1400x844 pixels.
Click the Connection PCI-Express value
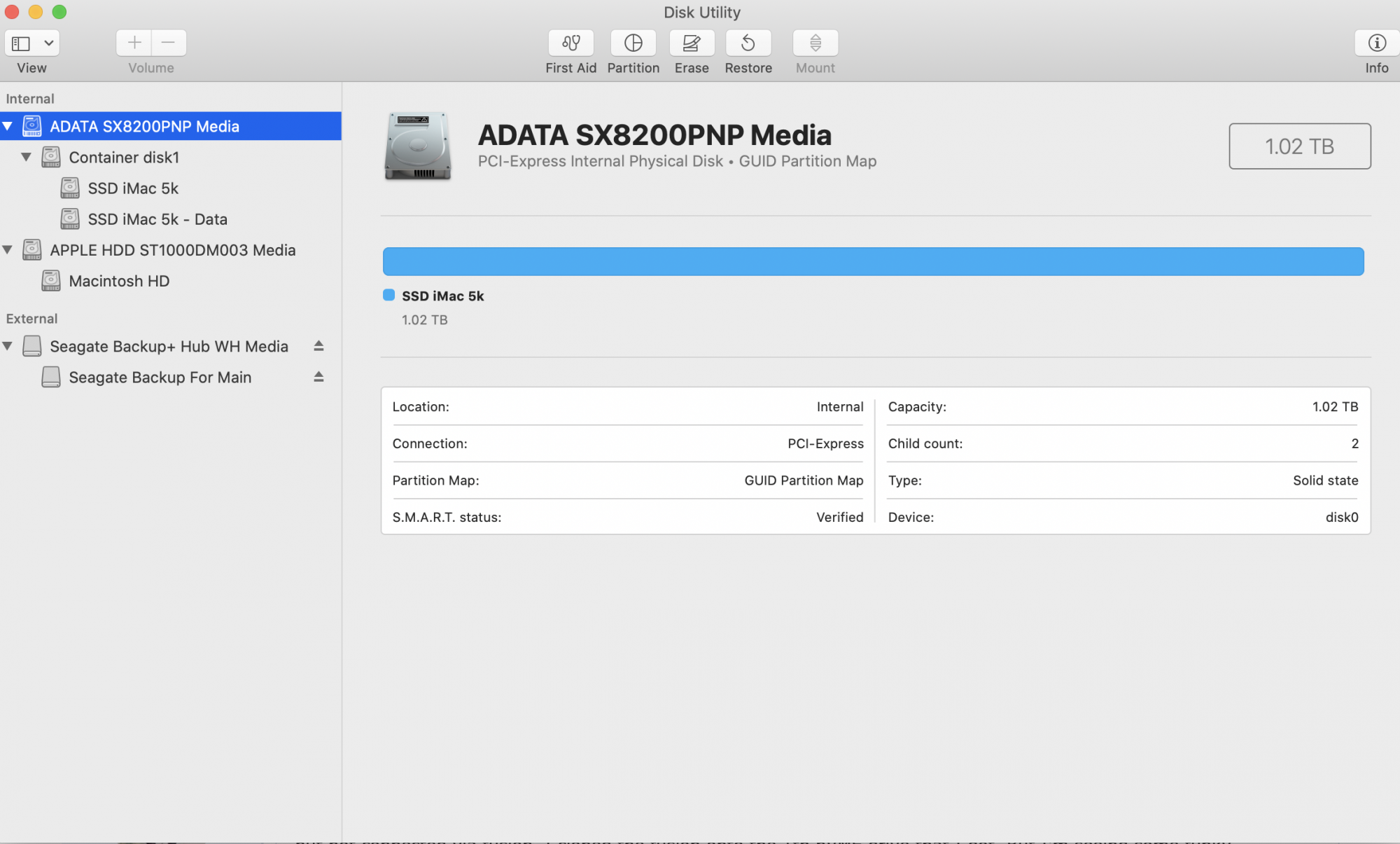point(825,443)
